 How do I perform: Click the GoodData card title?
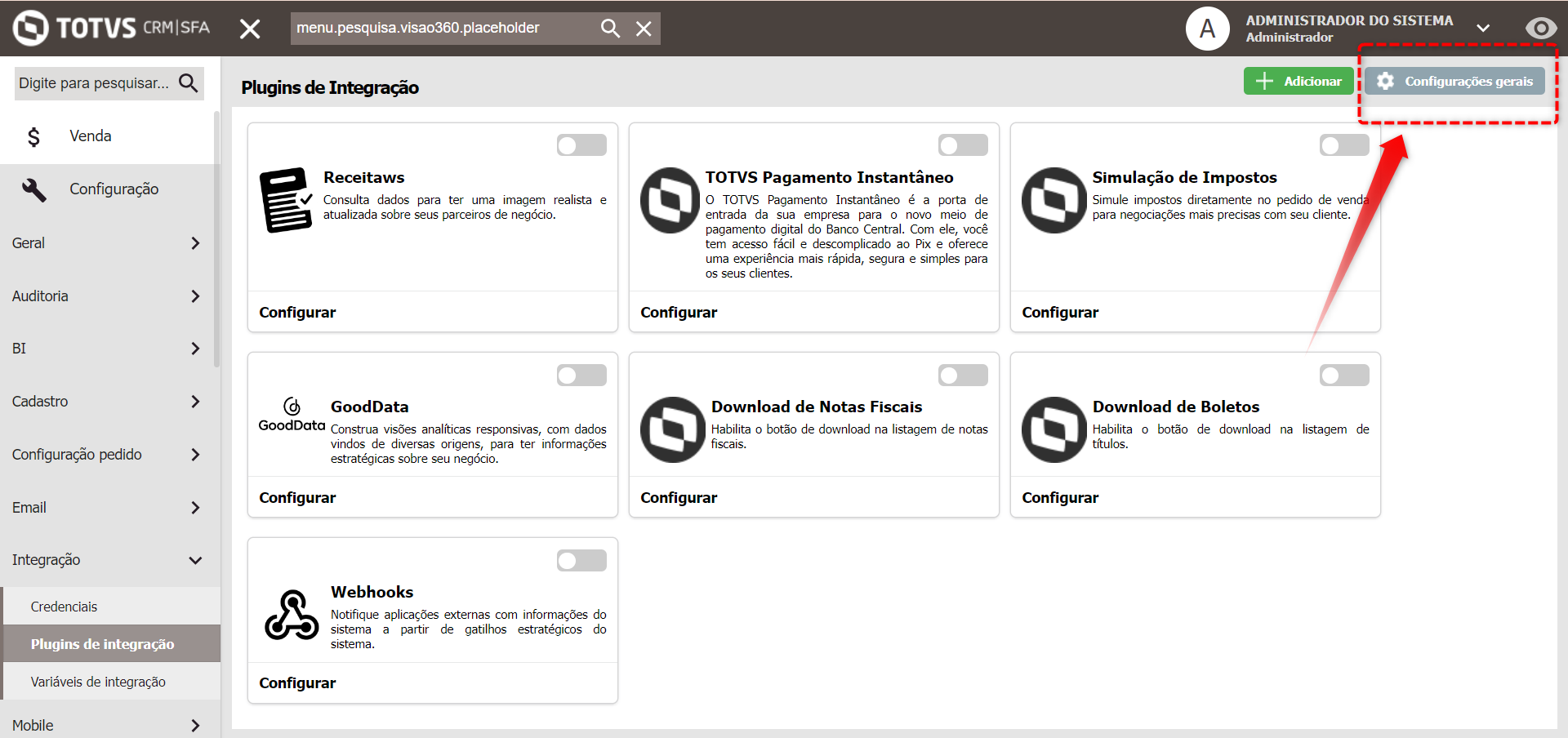coord(369,407)
